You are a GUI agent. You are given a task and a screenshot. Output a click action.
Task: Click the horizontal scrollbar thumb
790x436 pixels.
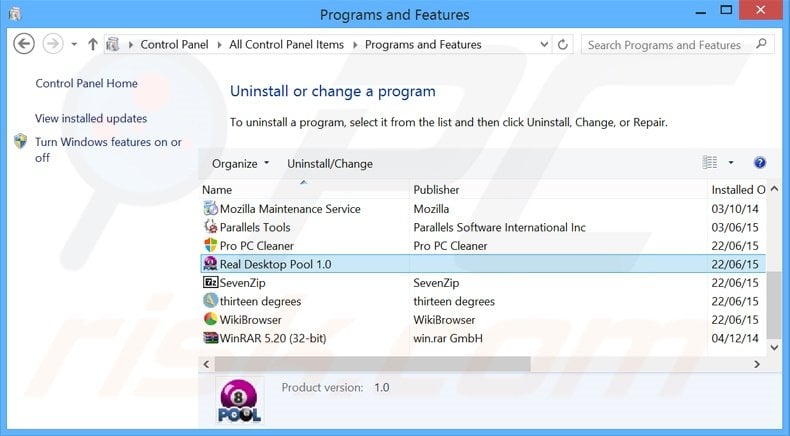tap(372, 364)
